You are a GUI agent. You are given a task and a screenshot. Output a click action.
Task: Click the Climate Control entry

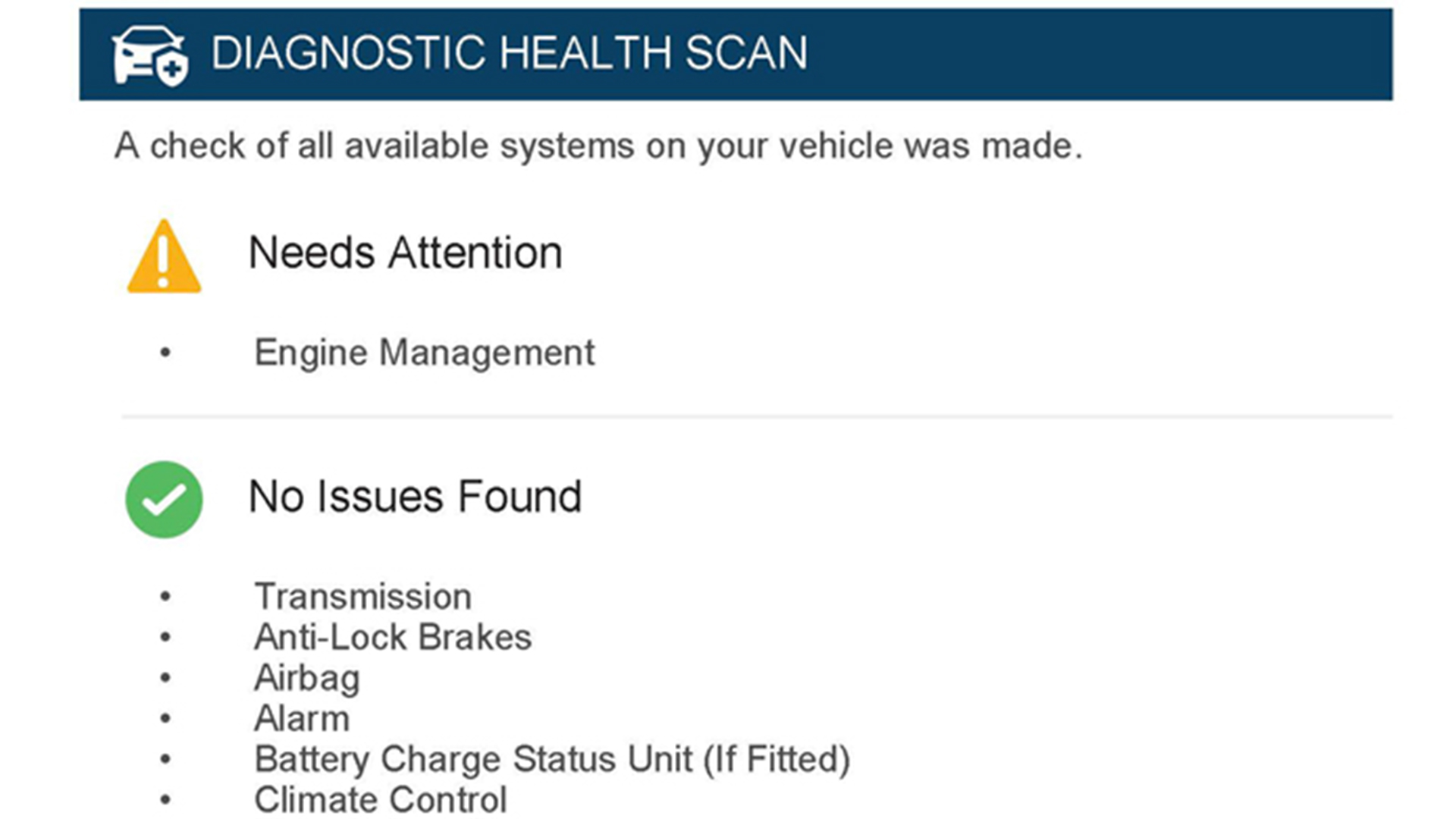pos(380,799)
